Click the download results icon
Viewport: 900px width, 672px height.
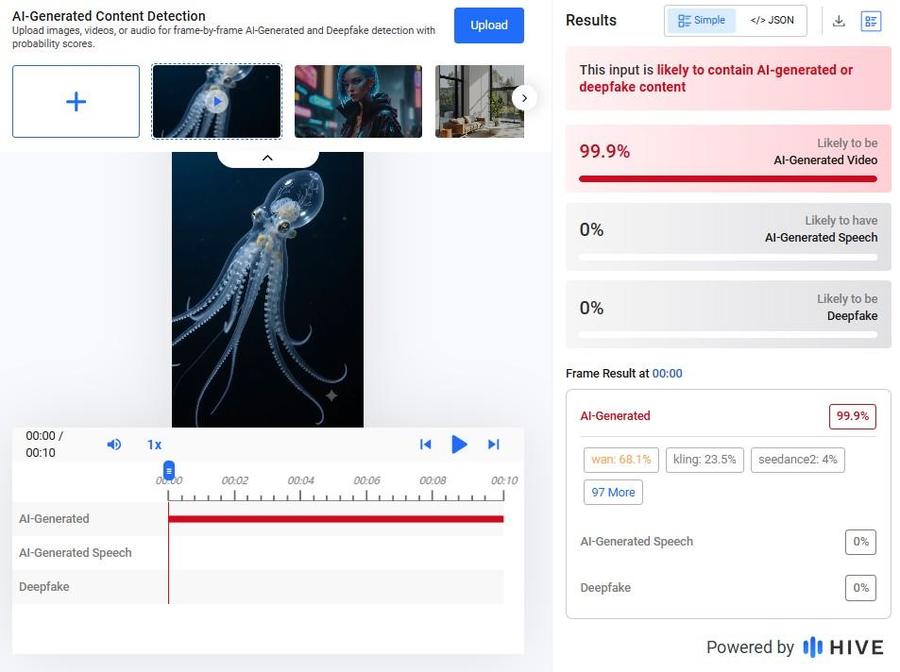[x=839, y=21]
